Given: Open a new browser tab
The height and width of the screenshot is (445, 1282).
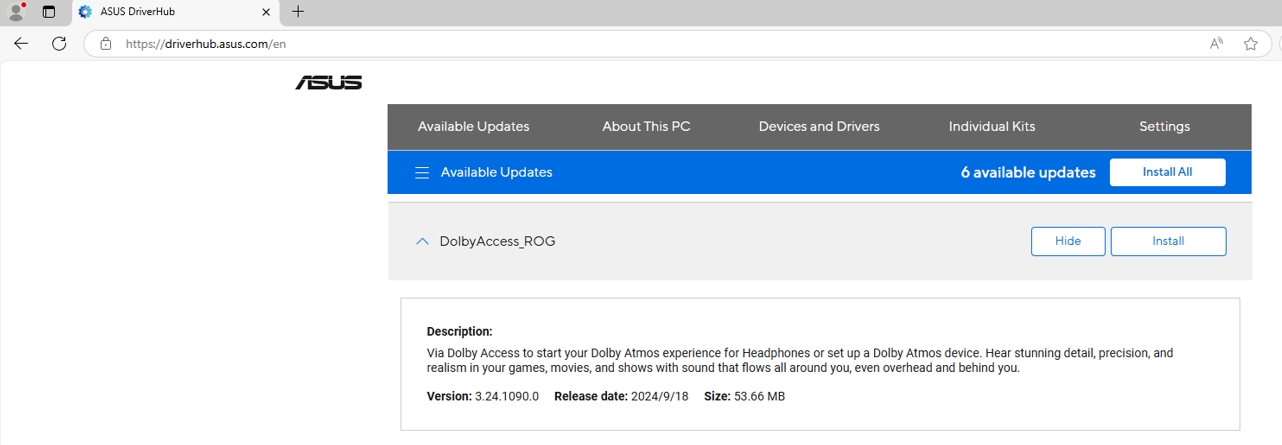Looking at the screenshot, I should (x=298, y=12).
